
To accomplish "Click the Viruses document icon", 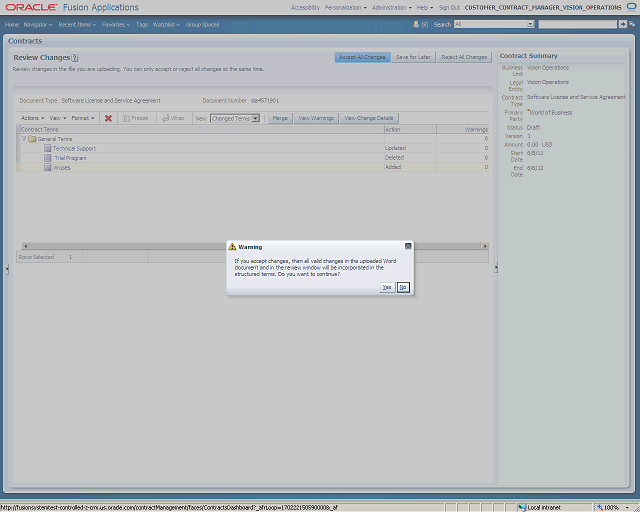I will coord(48,167).
